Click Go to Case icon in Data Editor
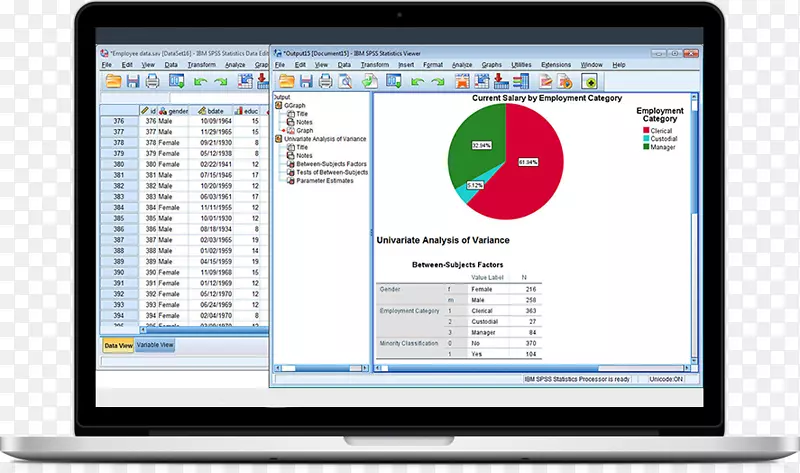The image size is (800, 473). coord(245,81)
